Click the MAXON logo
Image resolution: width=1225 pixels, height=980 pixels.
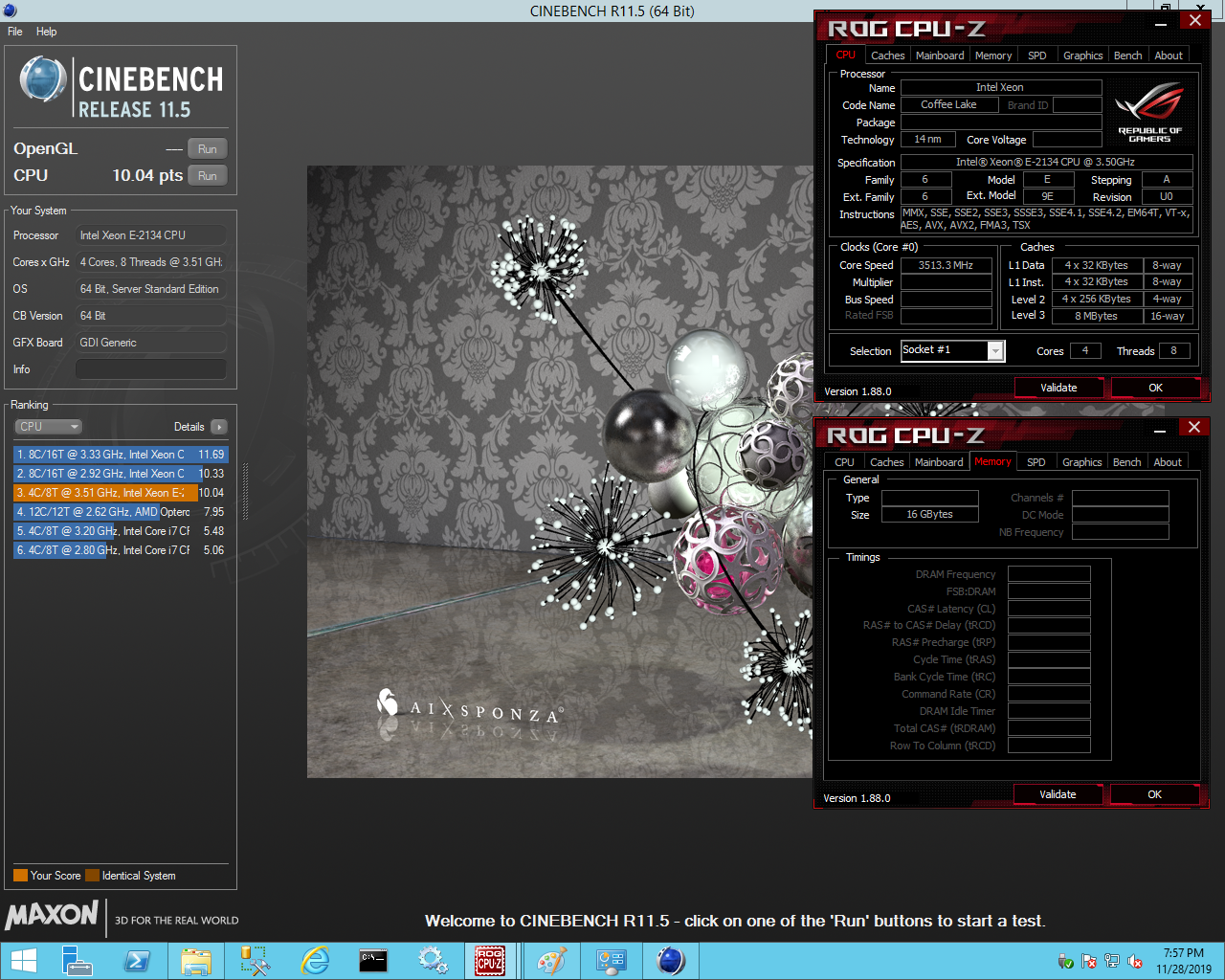[52, 915]
